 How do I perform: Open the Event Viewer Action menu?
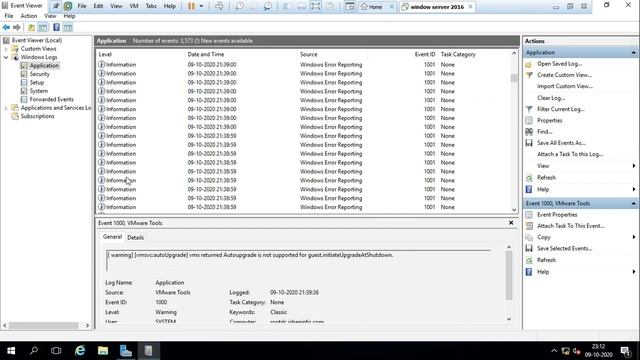(29, 16)
